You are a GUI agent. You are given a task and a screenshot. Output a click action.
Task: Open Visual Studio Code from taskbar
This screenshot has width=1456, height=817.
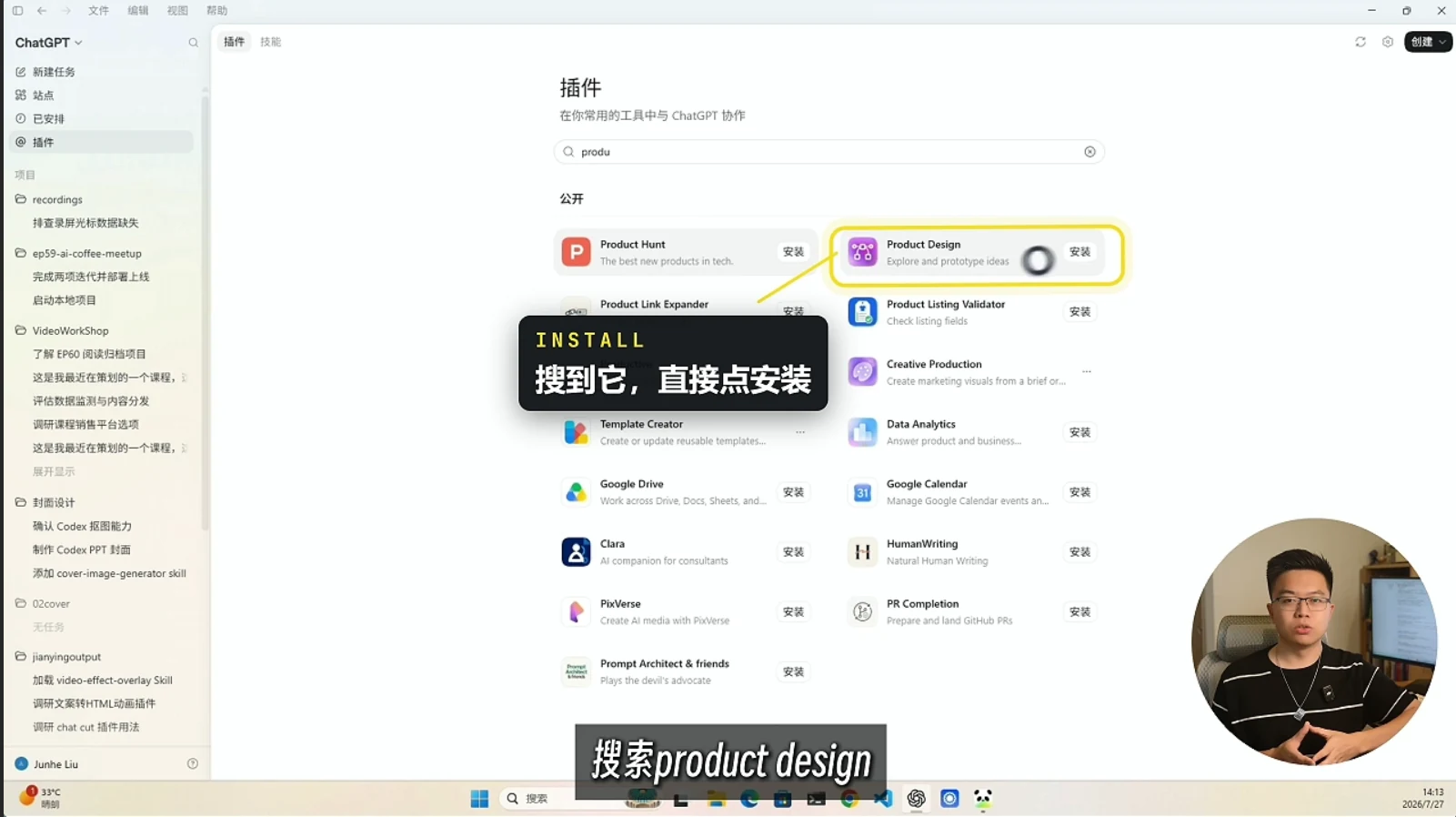pos(883,799)
